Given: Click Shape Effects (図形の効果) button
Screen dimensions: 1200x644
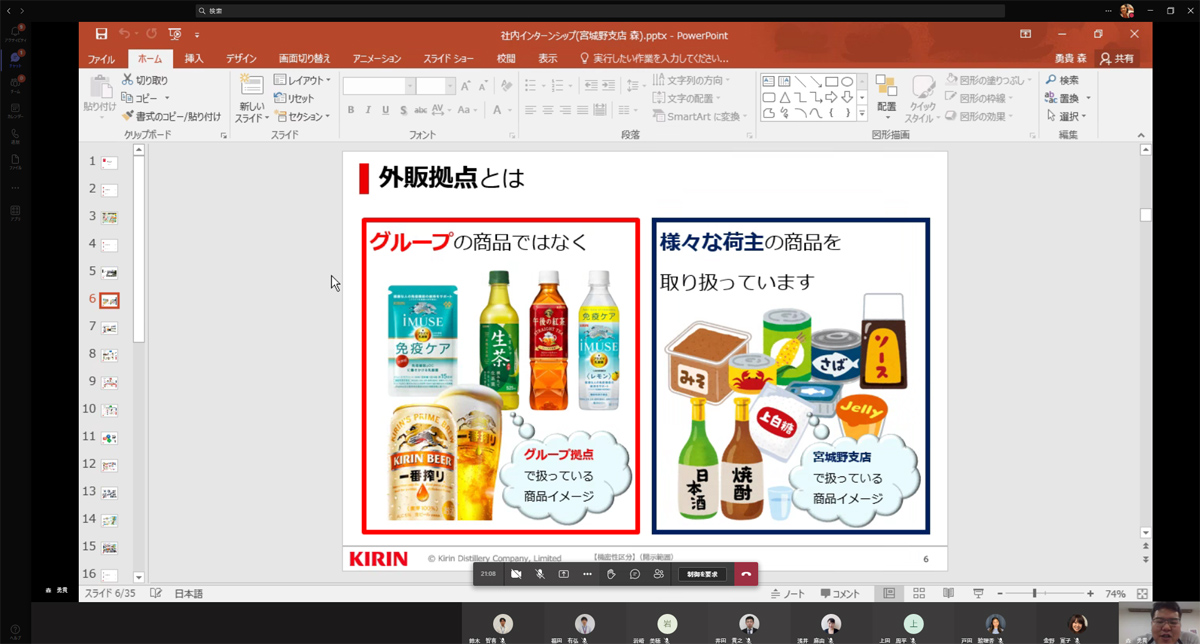Looking at the screenshot, I should pyautogui.click(x=979, y=116).
